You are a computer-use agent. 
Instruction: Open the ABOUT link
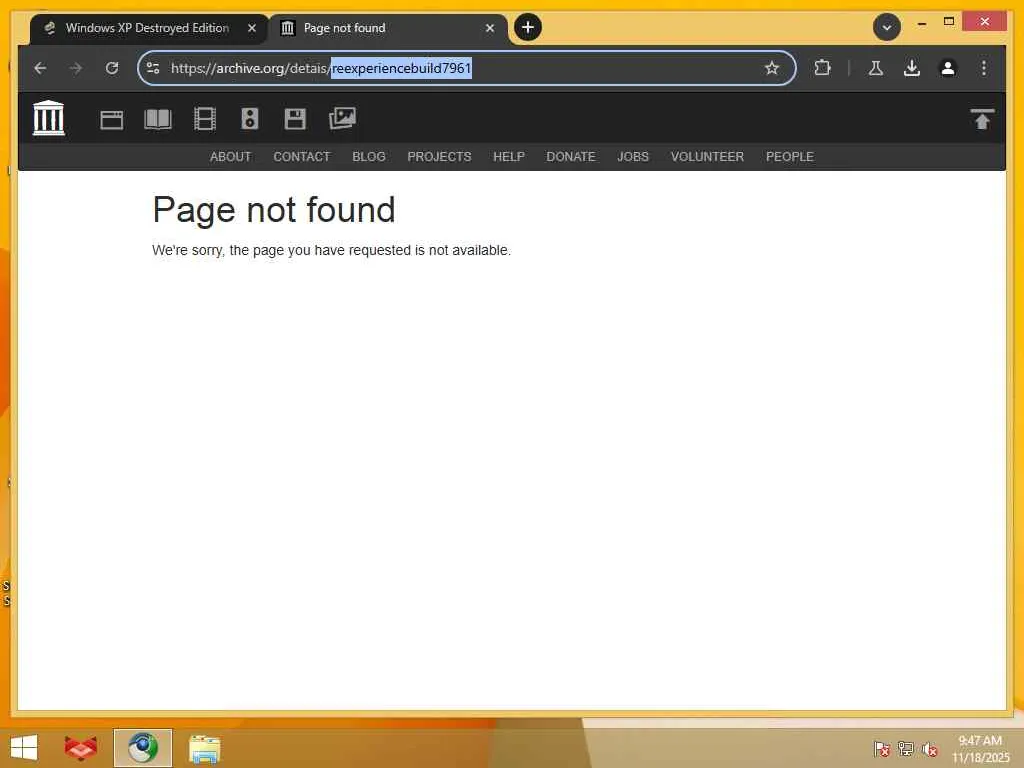[x=231, y=157]
